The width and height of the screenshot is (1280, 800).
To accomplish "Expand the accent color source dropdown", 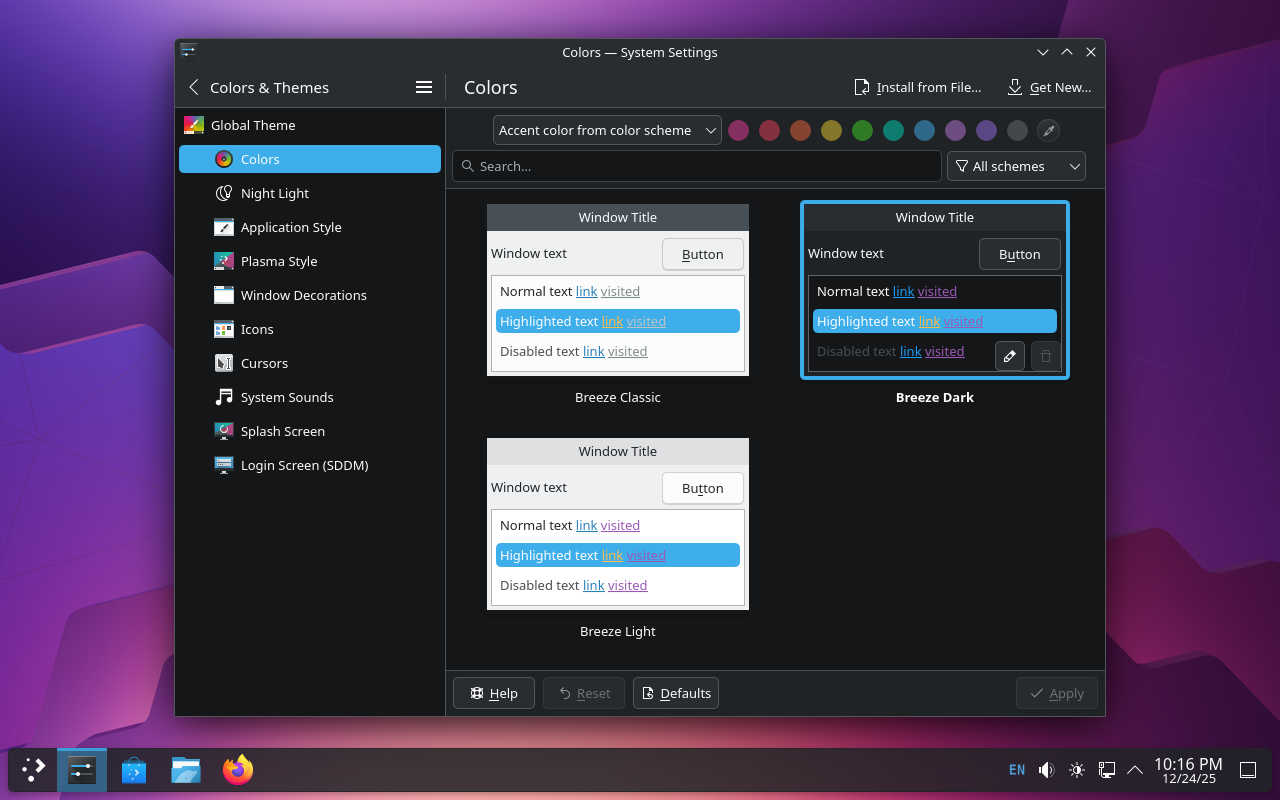I will tap(607, 130).
